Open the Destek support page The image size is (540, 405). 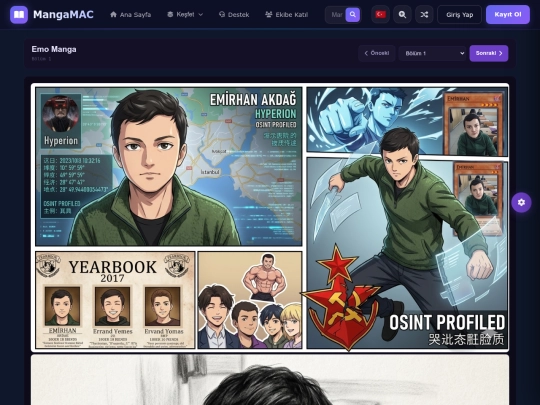(x=234, y=14)
